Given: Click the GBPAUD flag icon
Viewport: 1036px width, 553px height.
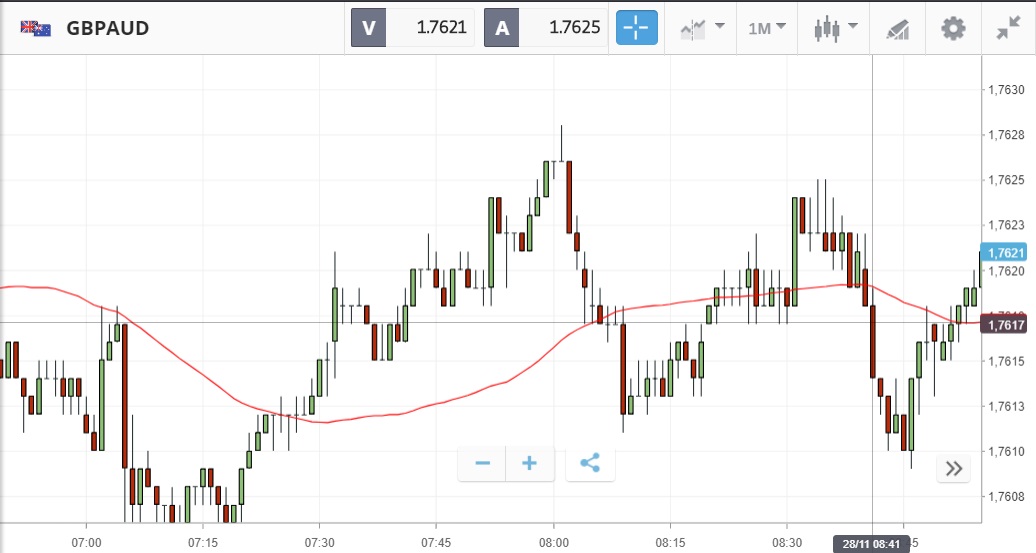Looking at the screenshot, I should [35, 28].
